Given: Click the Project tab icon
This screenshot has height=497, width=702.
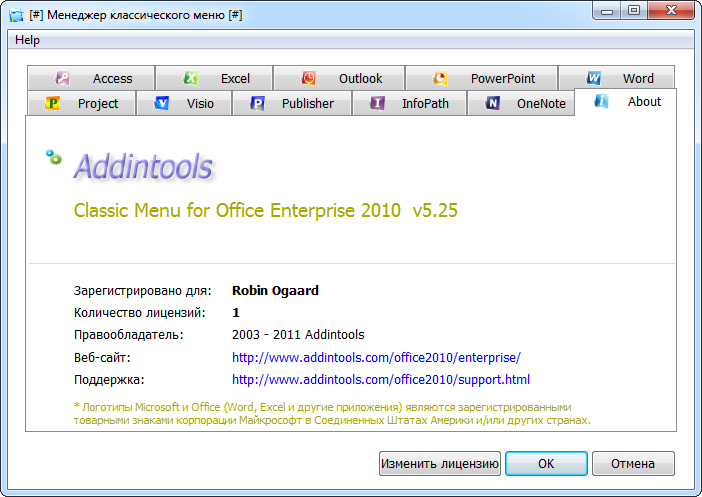Looking at the screenshot, I should [52, 103].
